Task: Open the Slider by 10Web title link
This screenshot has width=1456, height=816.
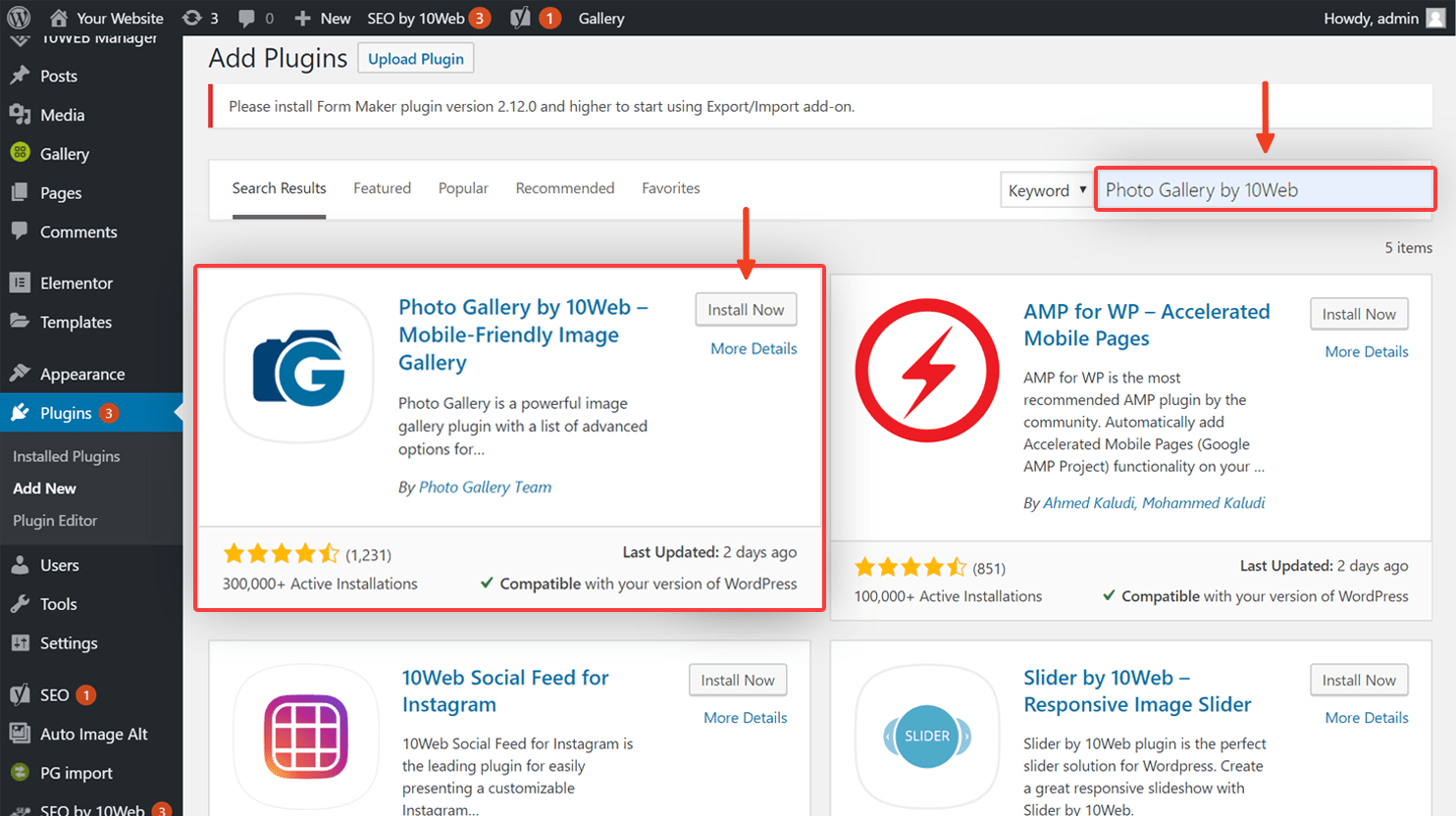Action: [x=1137, y=690]
